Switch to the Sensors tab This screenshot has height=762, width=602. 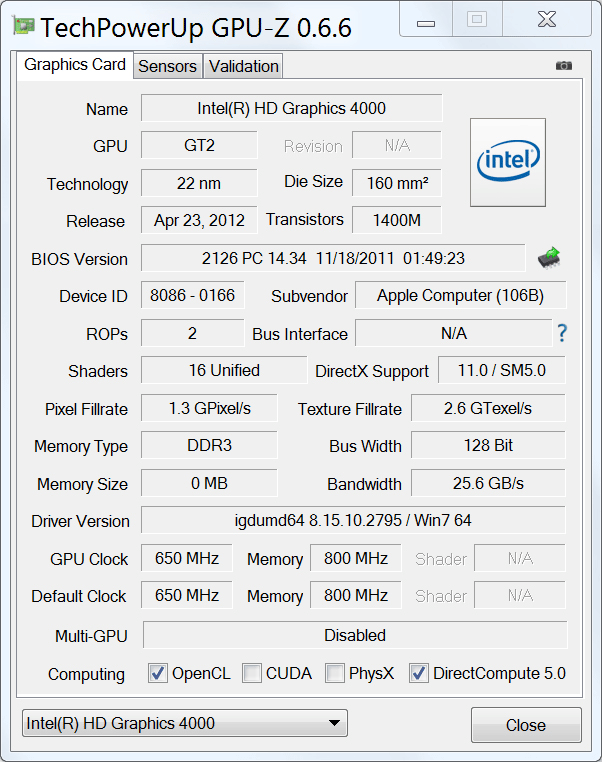click(168, 66)
